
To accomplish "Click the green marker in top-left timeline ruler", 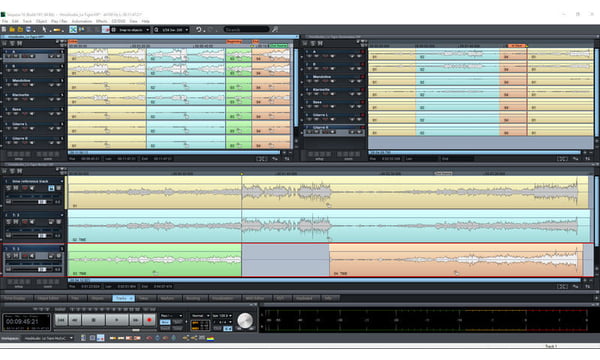I will pos(279,46).
